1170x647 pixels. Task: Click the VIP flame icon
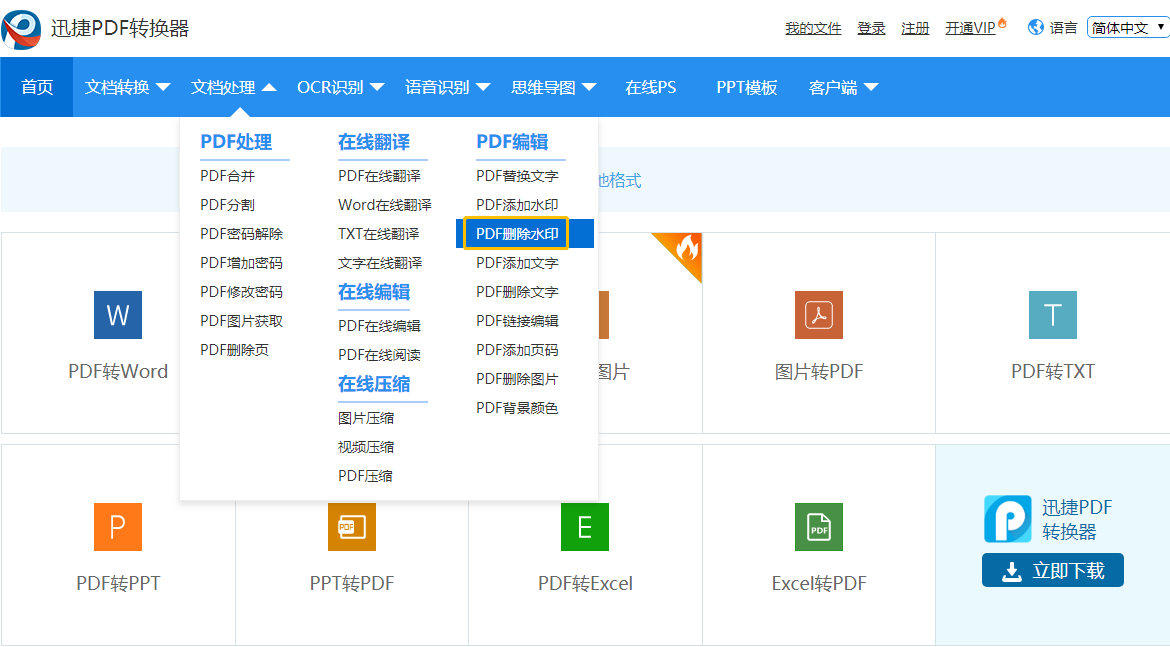coord(1002,22)
